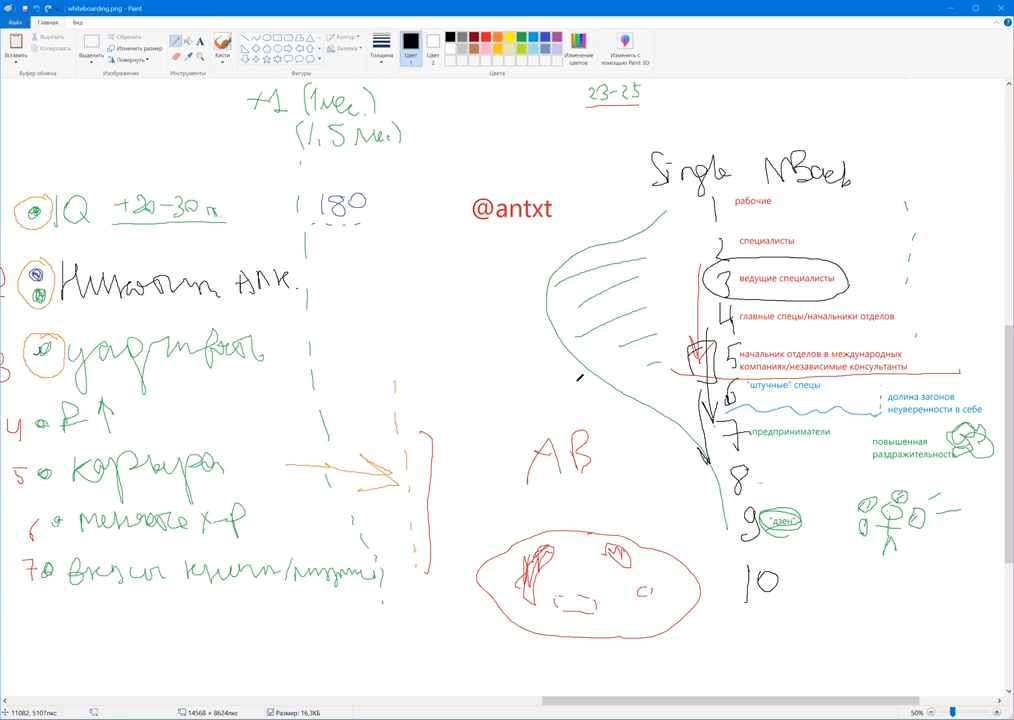Collapse the ribbon with the chevron

(x=996, y=22)
